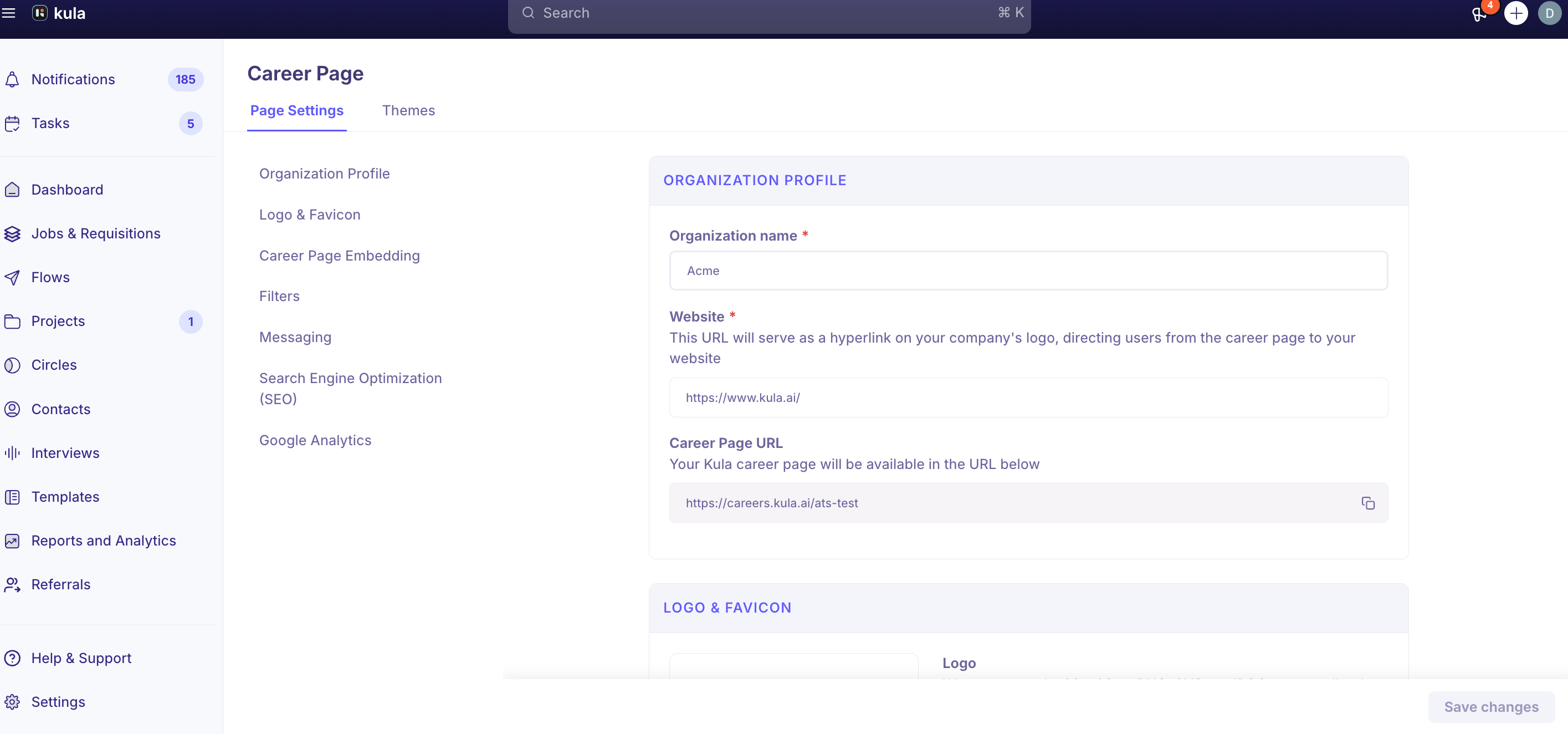The width and height of the screenshot is (1568, 734).
Task: Open the announcements megaphone icon
Action: (1479, 13)
